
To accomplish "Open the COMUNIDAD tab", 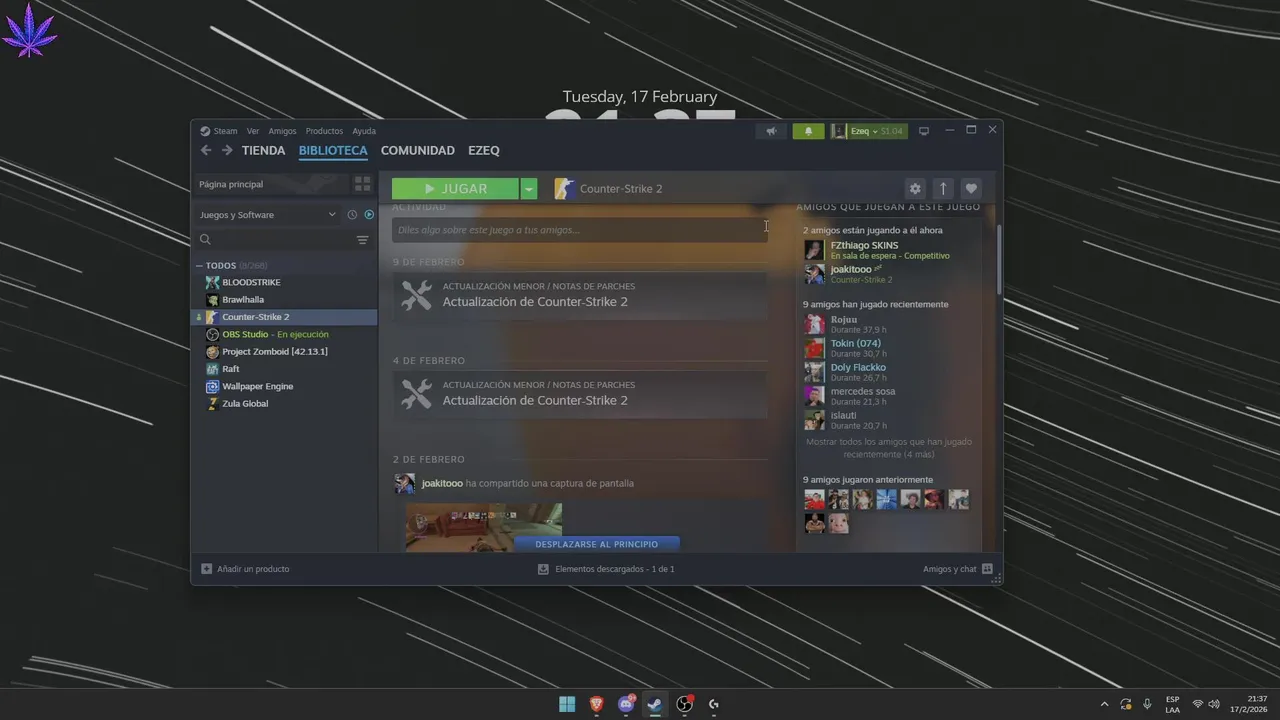I will point(418,150).
